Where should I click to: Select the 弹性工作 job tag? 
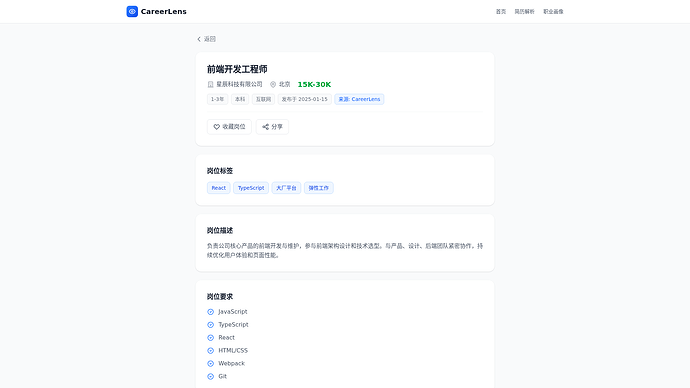point(319,188)
